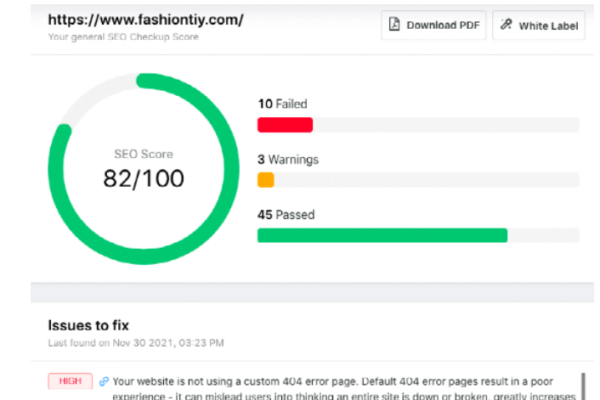Select the 45 Passed label
600x400 pixels.
tap(286, 214)
